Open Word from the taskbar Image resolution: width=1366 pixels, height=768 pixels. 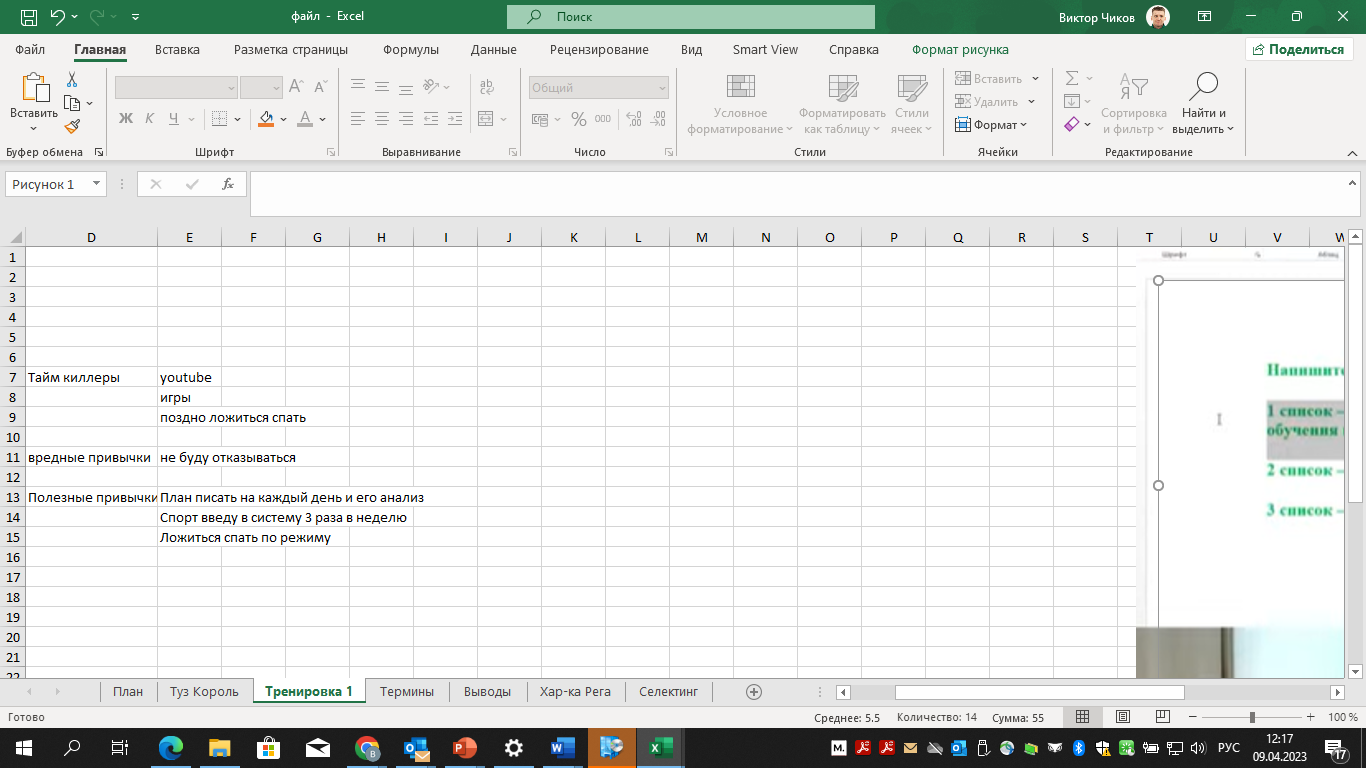tap(563, 747)
